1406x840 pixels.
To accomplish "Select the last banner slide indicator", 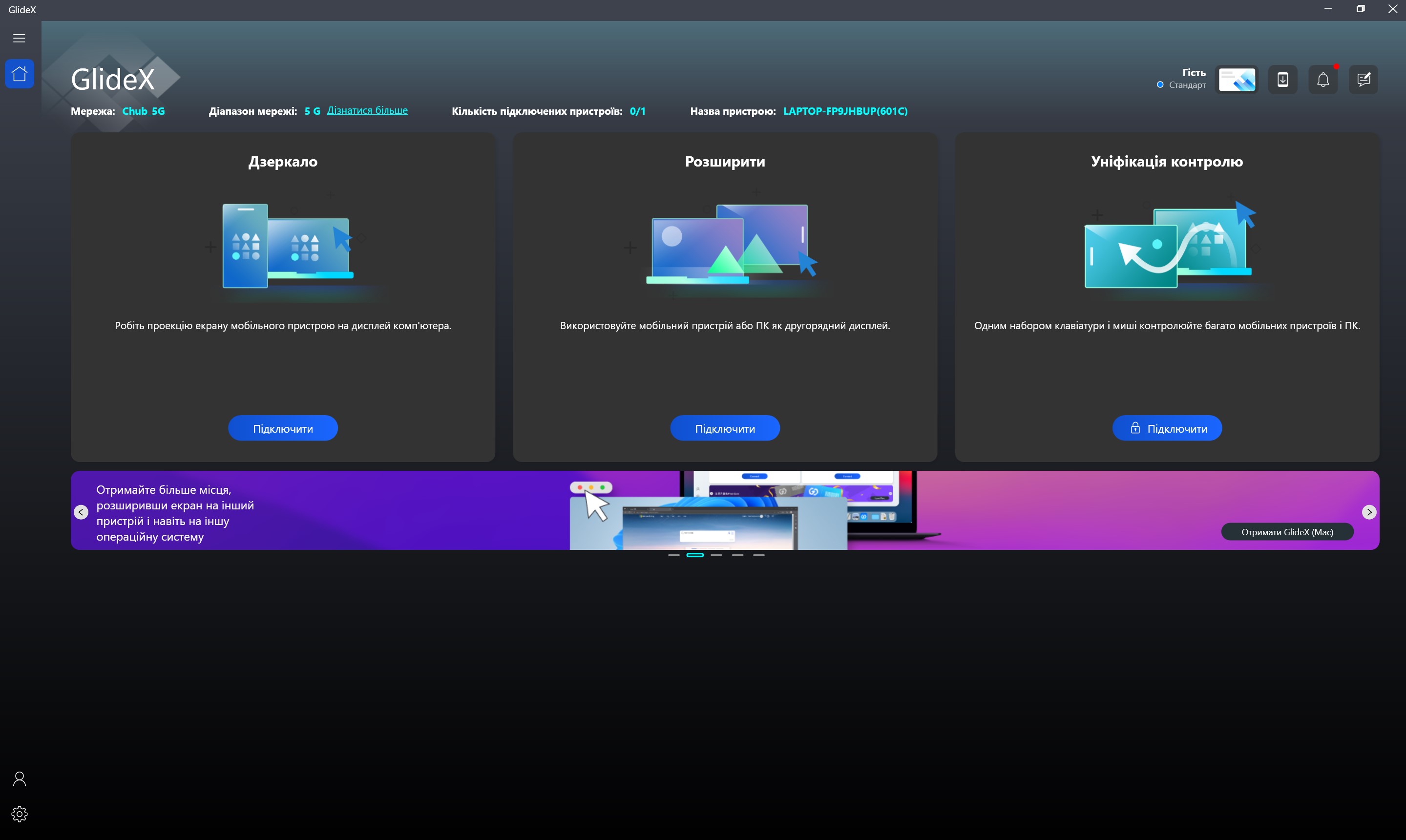I will pos(758,555).
